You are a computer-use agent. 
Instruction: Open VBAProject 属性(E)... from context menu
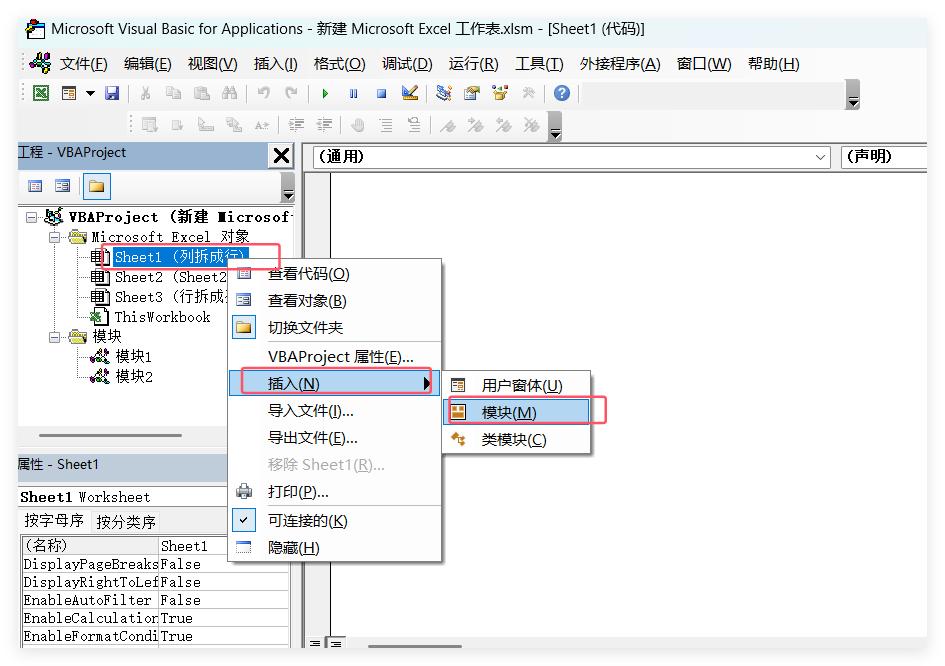tap(335, 357)
